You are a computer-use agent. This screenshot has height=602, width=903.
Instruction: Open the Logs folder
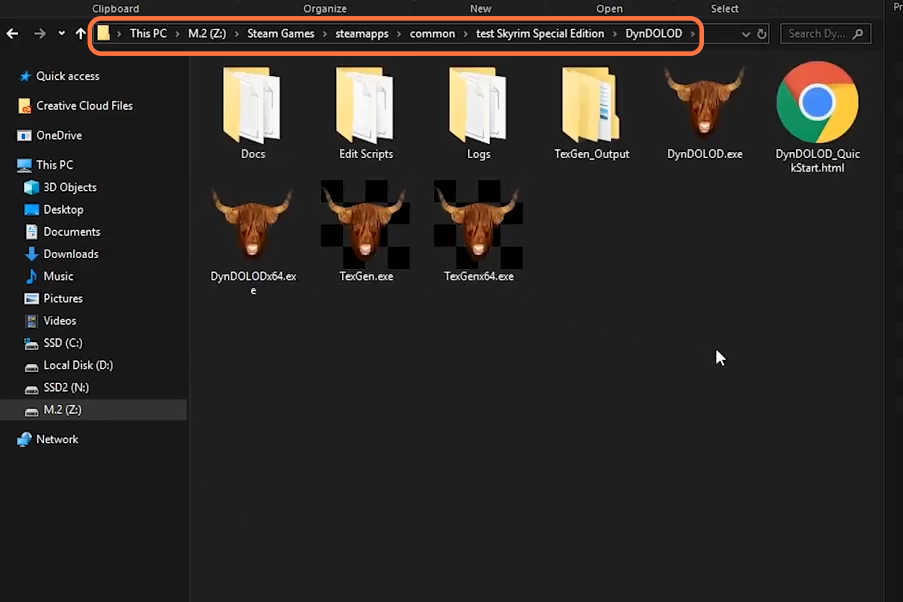tap(478, 113)
